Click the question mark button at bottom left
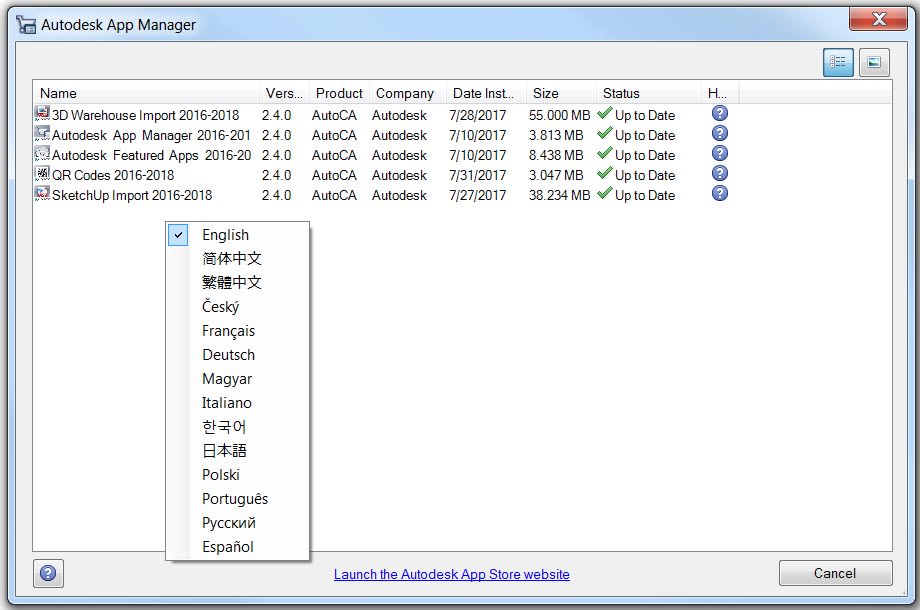Screen dimensions: 920x610 coord(47,573)
